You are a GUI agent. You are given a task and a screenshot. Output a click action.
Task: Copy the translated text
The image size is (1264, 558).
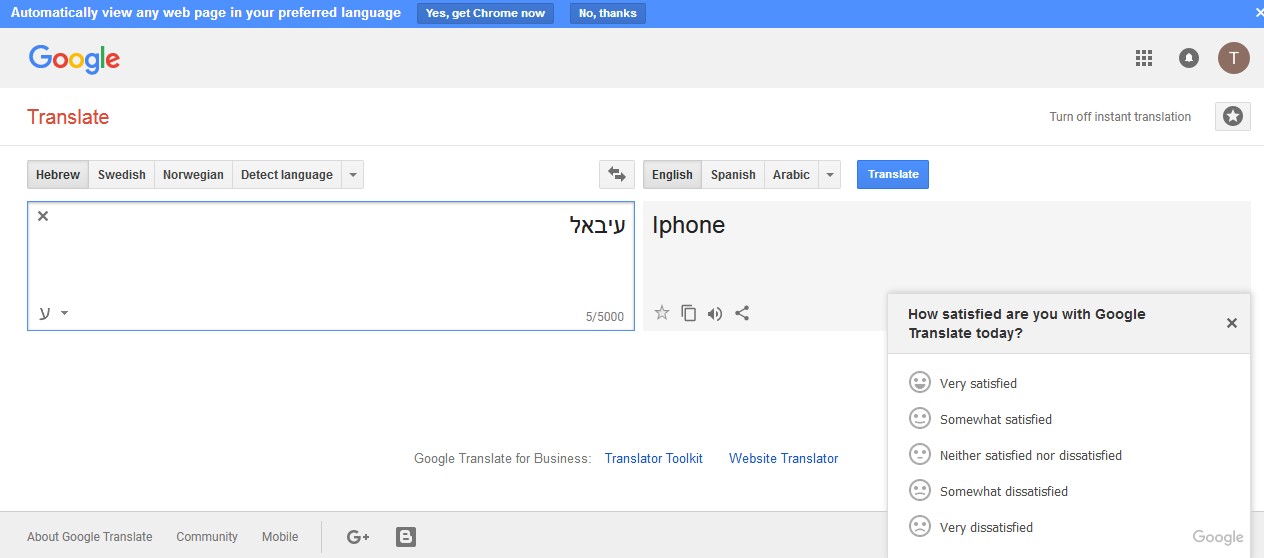click(688, 313)
